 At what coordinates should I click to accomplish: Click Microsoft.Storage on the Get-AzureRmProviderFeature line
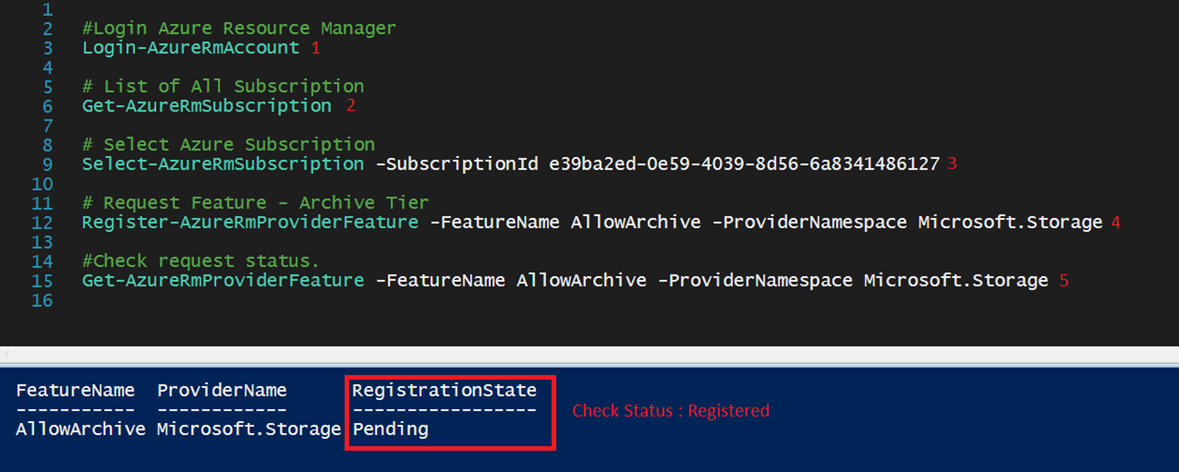956,280
